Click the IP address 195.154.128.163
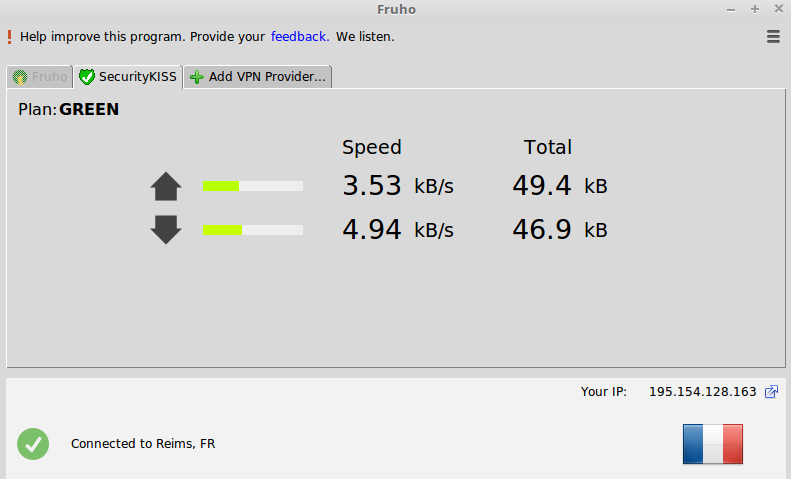The height and width of the screenshot is (479, 791). tap(702, 392)
